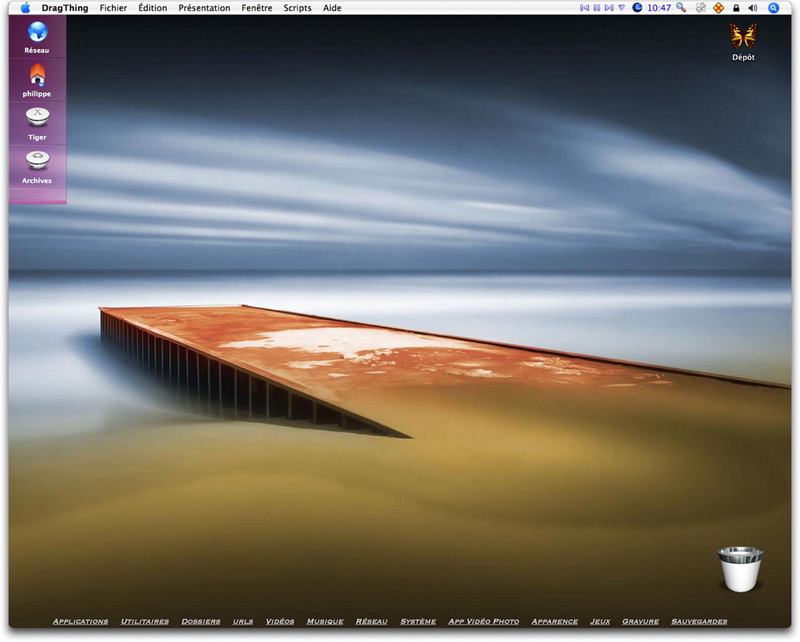Screen dimensions: 800x642
Task: Pause playback from menu bar controls
Action: [x=597, y=8]
